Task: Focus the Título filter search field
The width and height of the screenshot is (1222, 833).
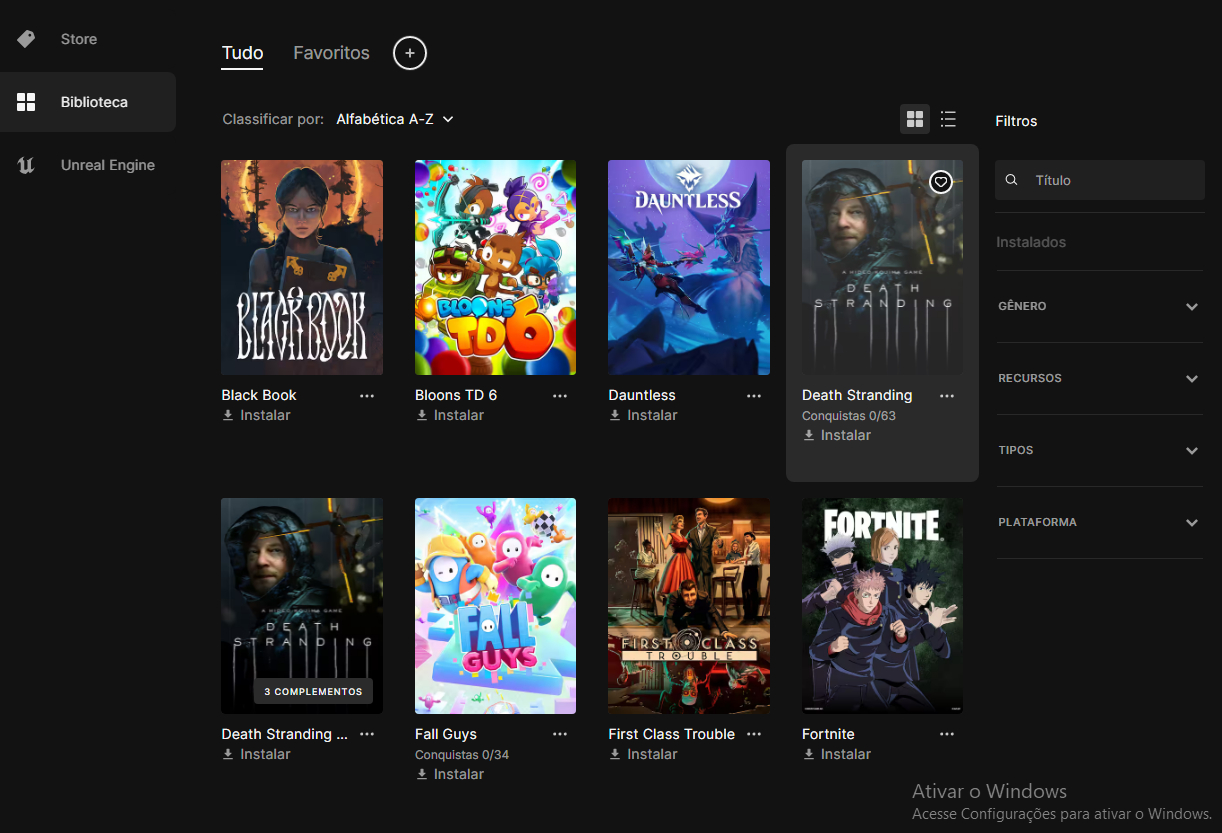Action: [1099, 180]
